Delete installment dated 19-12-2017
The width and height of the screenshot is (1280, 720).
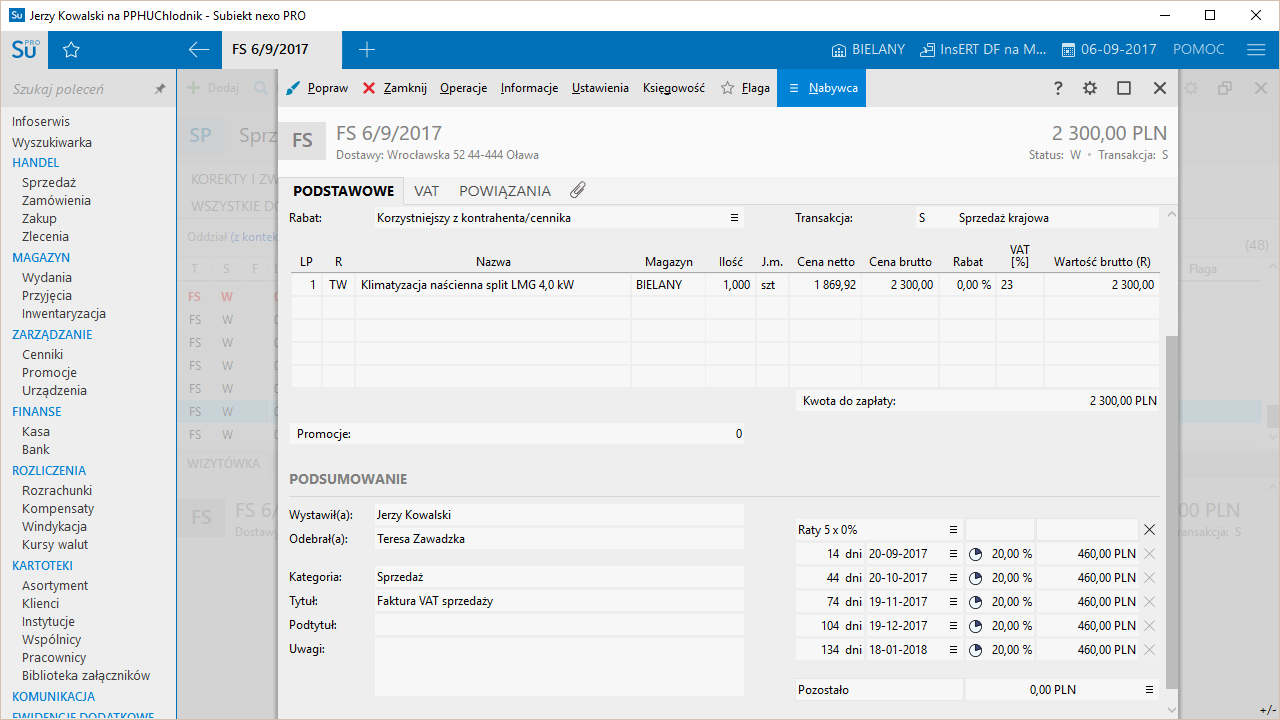coord(1149,626)
